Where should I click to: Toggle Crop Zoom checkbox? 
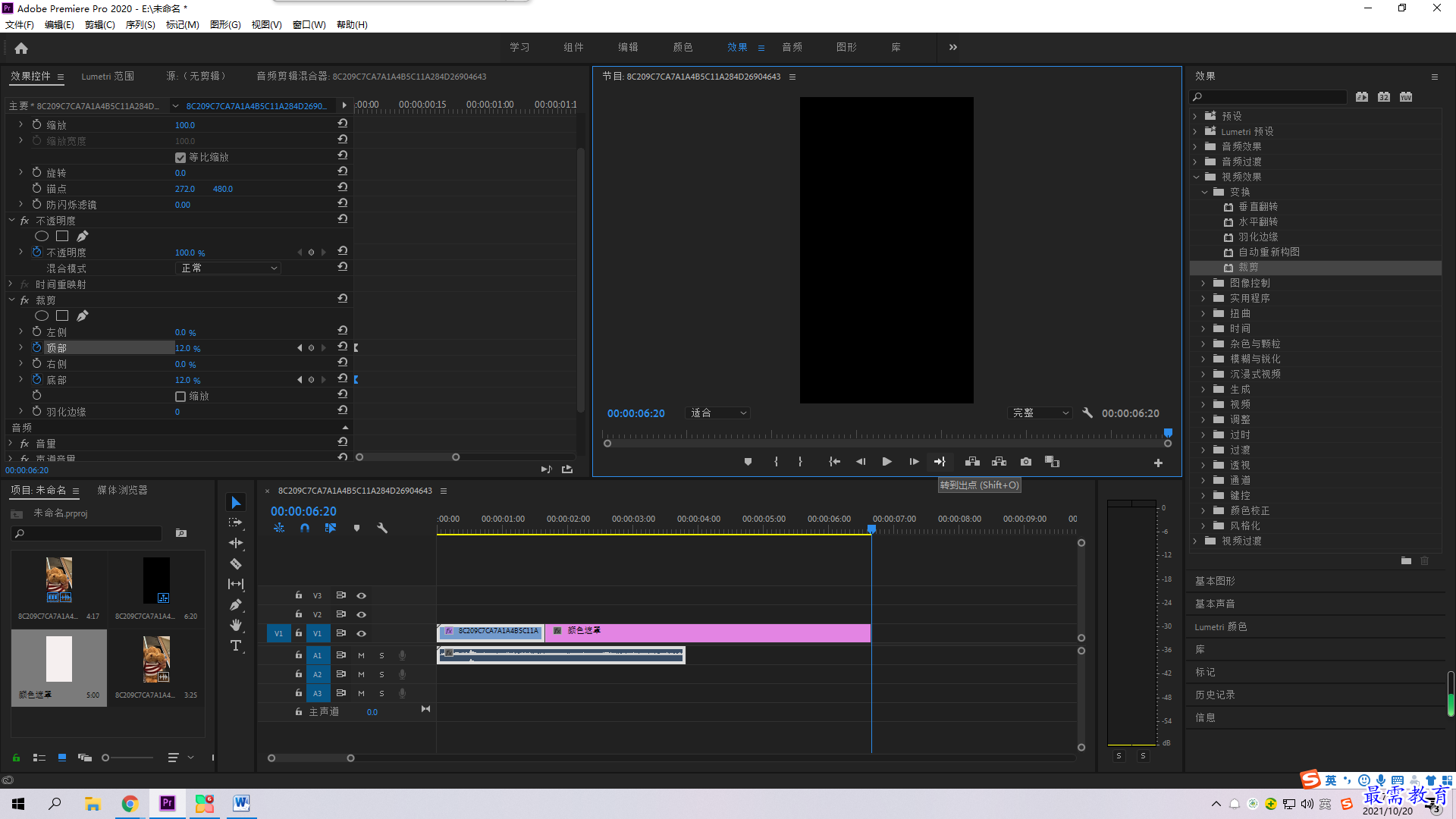(x=180, y=397)
